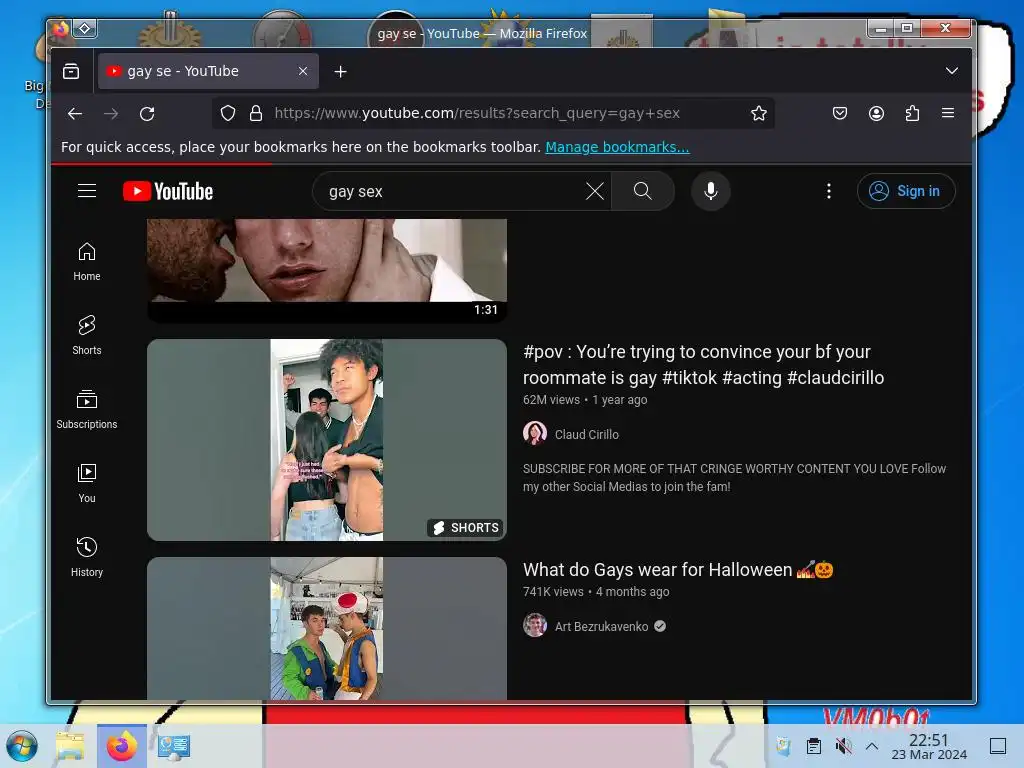The image size is (1024, 768).
Task: Open the Manage bookmarks link
Action: point(617,147)
